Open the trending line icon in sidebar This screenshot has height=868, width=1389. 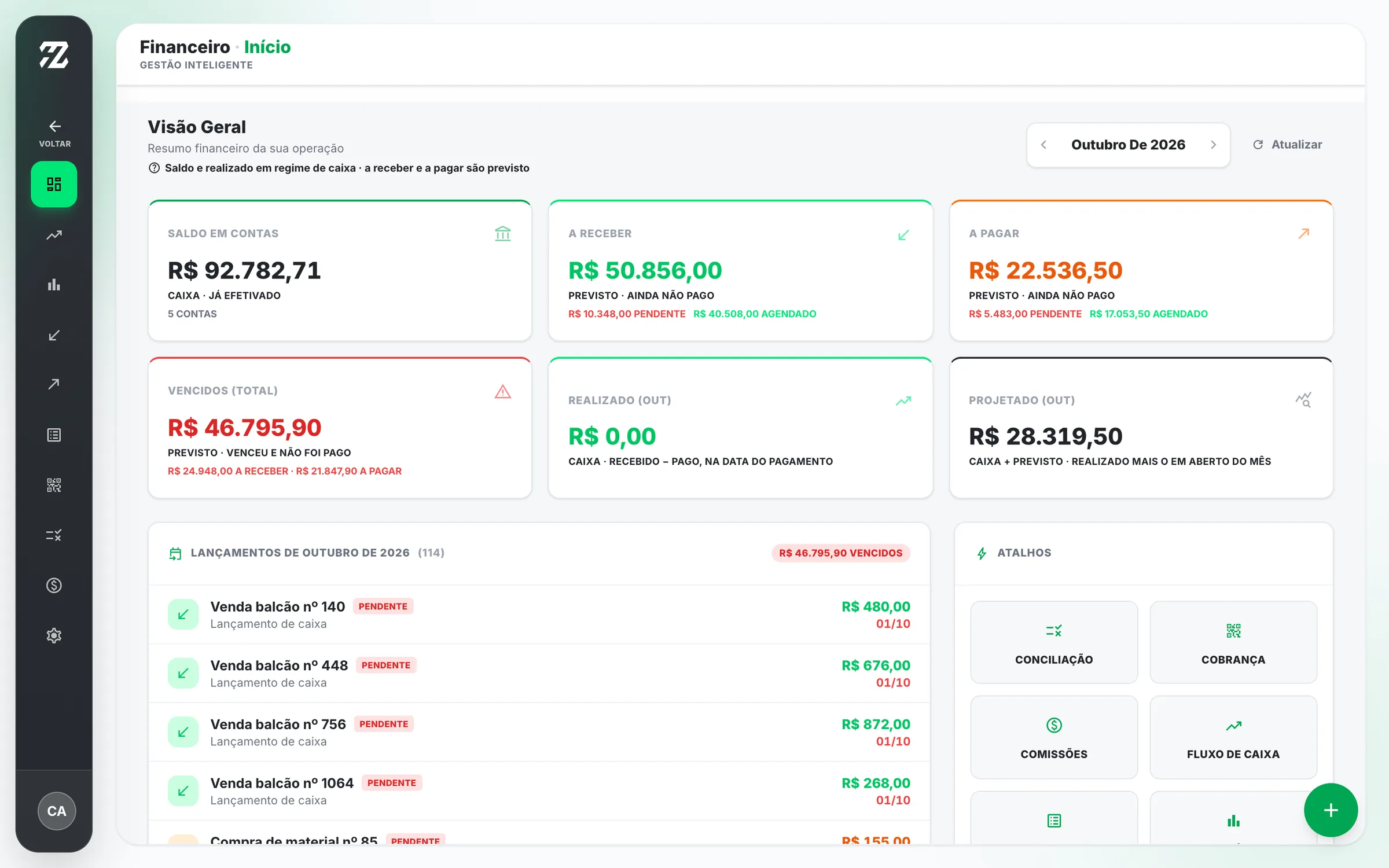[54, 235]
